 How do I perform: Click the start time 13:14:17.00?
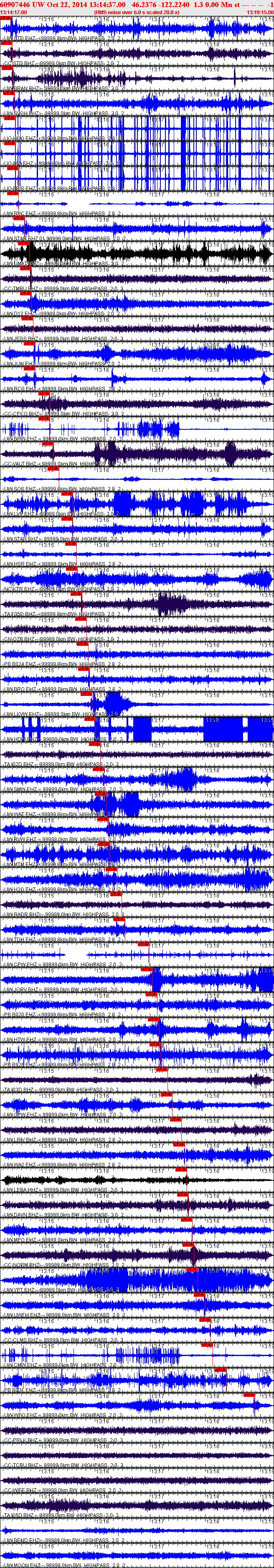(x=13, y=12)
